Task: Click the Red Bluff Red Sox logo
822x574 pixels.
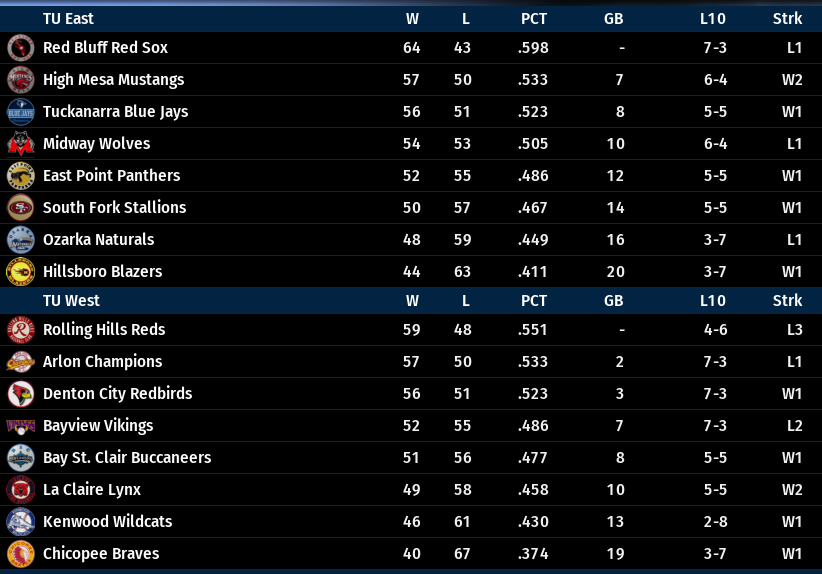Action: [20, 48]
